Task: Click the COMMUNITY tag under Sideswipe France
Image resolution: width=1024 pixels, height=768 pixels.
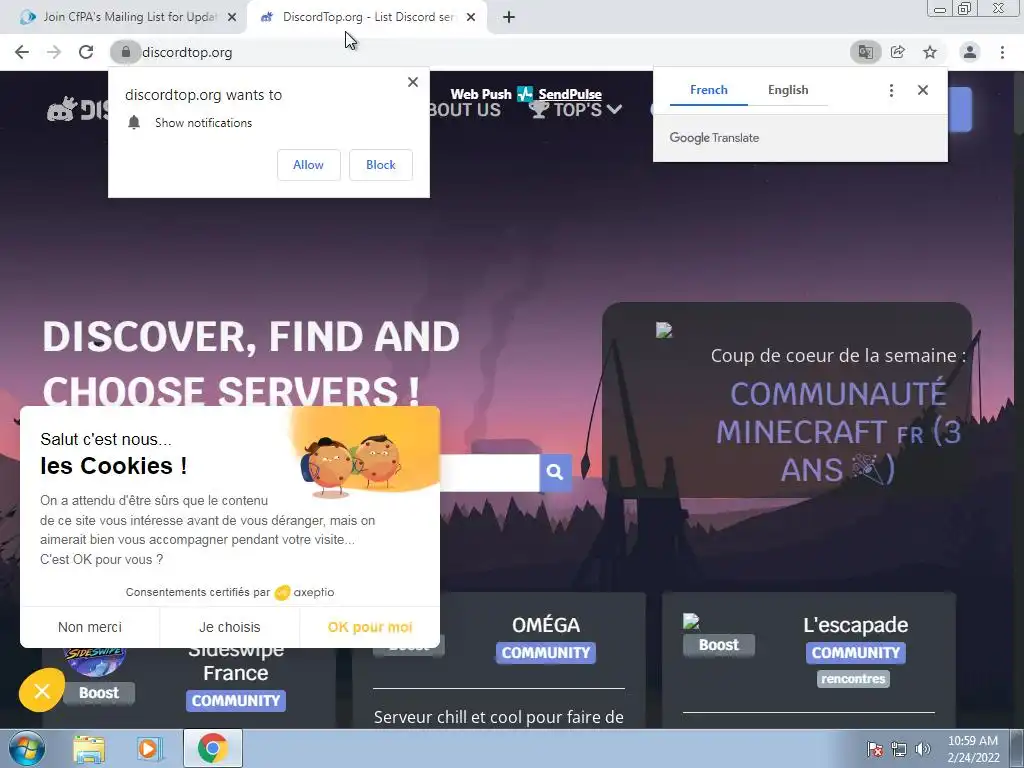Action: tap(236, 701)
